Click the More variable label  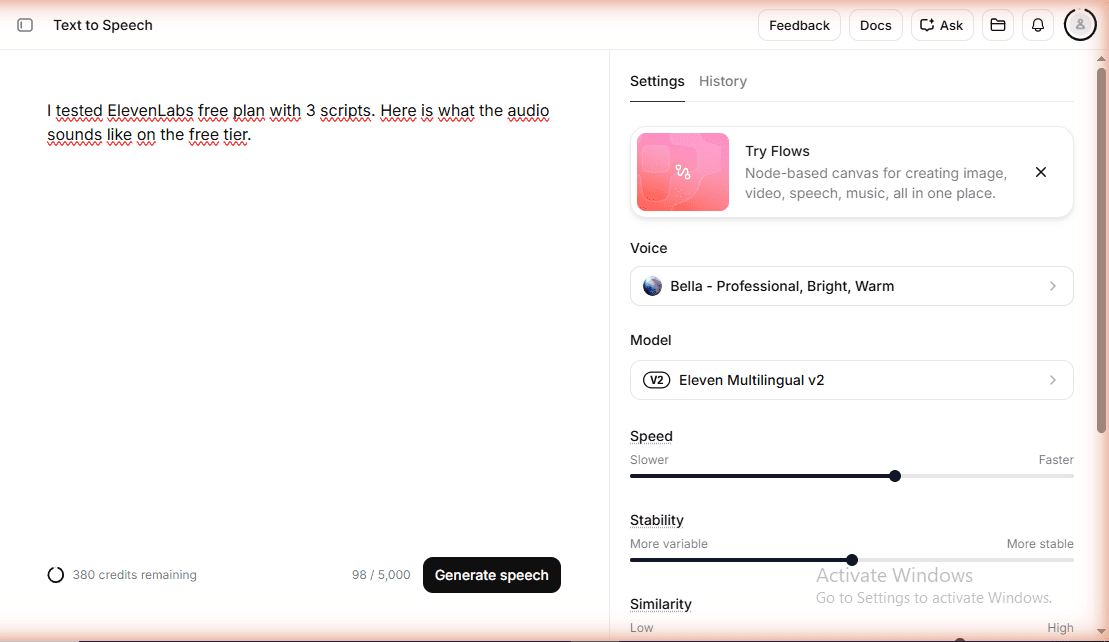669,544
